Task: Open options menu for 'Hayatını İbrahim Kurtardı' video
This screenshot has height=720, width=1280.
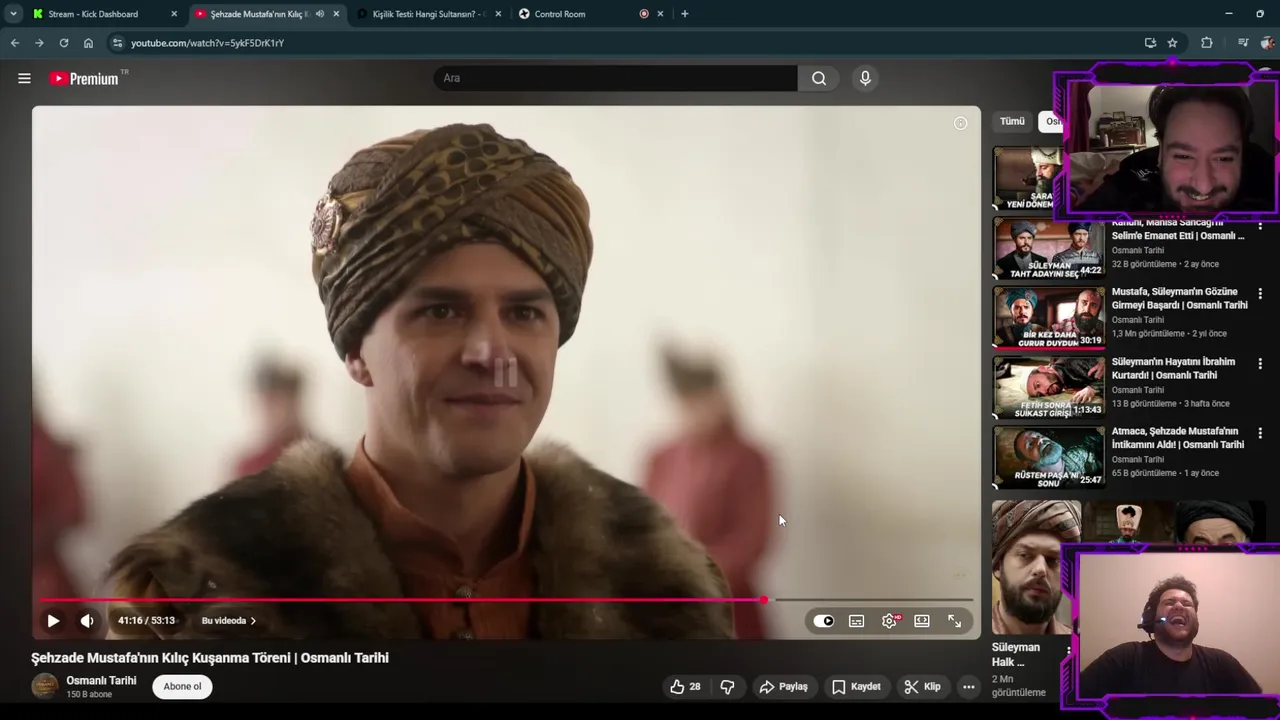Action: (1260, 364)
